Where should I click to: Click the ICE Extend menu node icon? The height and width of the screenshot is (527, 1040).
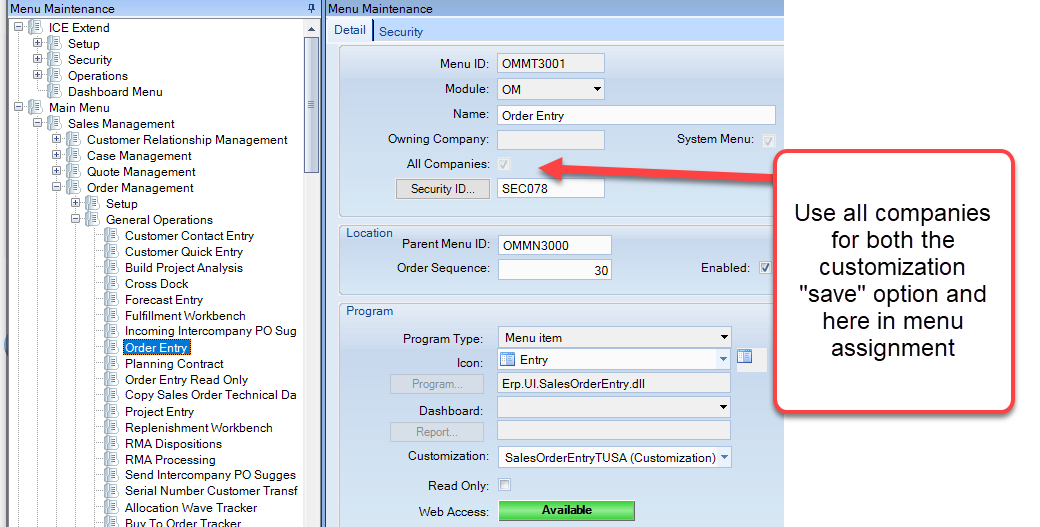pyautogui.click(x=36, y=28)
